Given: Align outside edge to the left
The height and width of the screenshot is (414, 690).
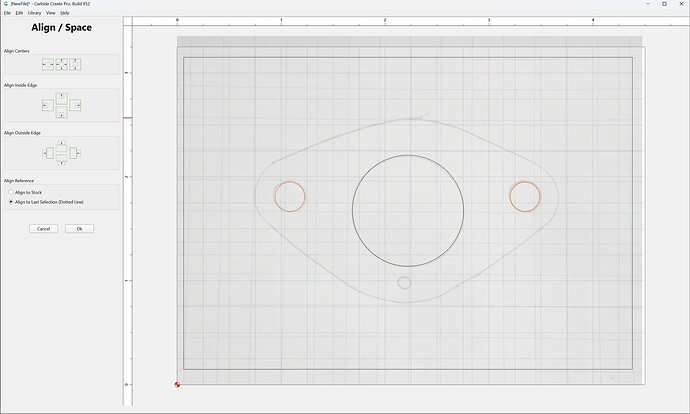Looking at the screenshot, I should (x=48, y=153).
